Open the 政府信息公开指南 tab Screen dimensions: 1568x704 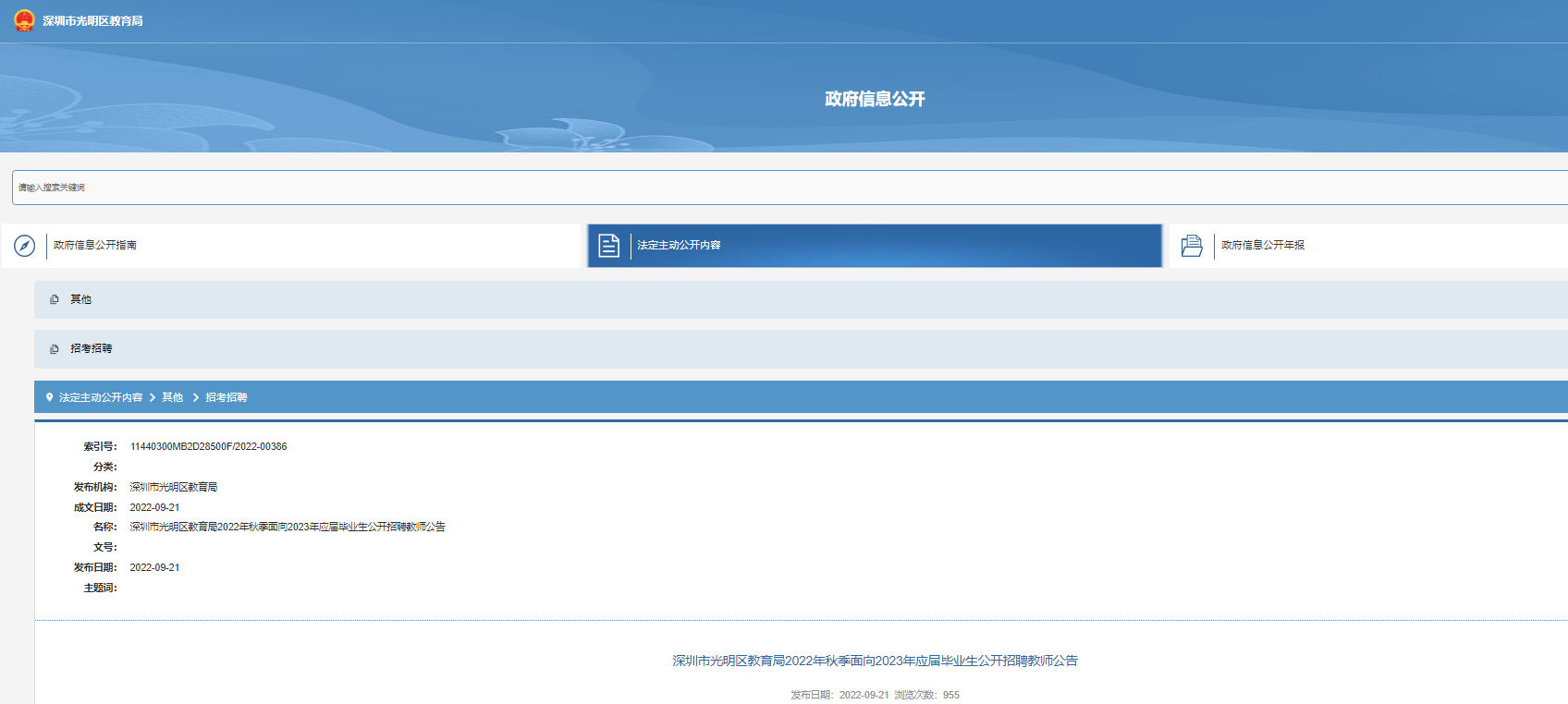coord(95,246)
